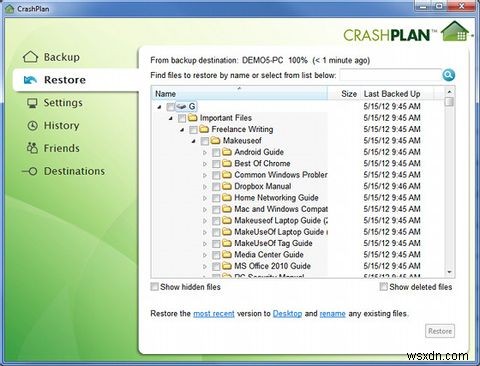Collapse the G drive tree node
Viewport: 480px width, 366px height.
(x=160, y=107)
